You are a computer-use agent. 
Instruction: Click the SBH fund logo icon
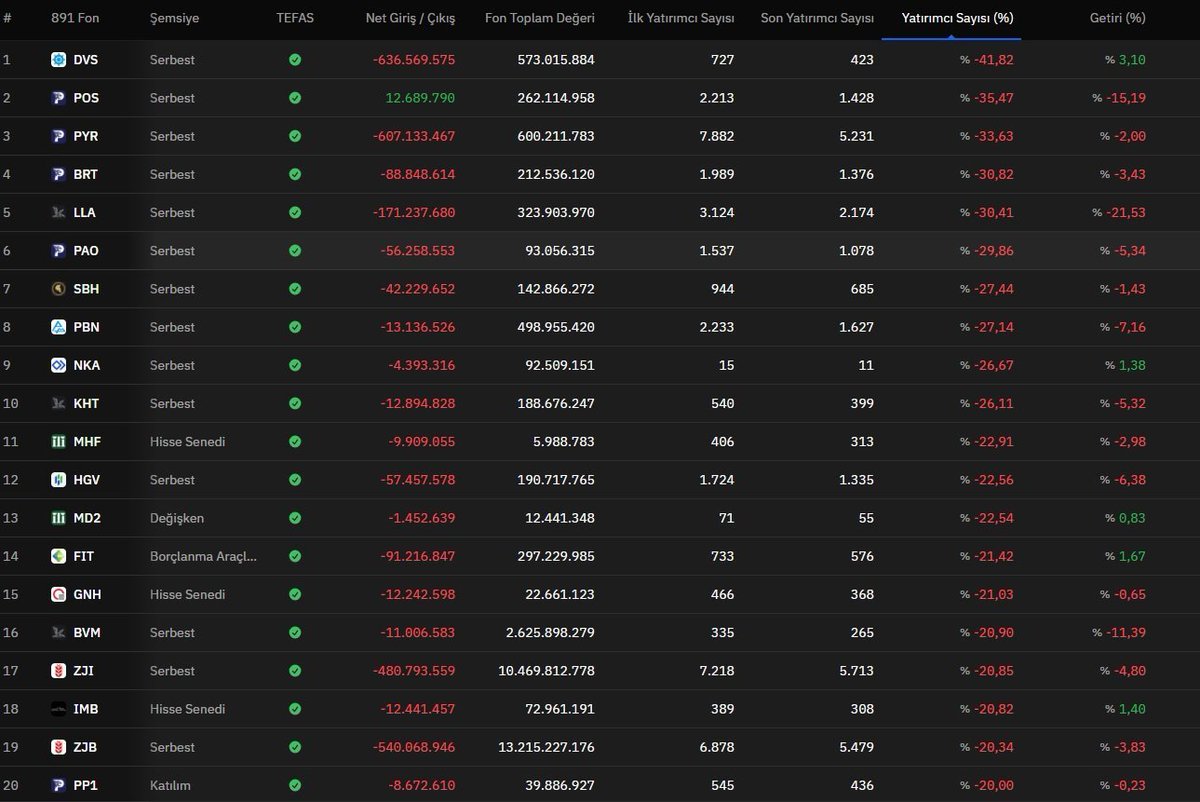[x=58, y=289]
